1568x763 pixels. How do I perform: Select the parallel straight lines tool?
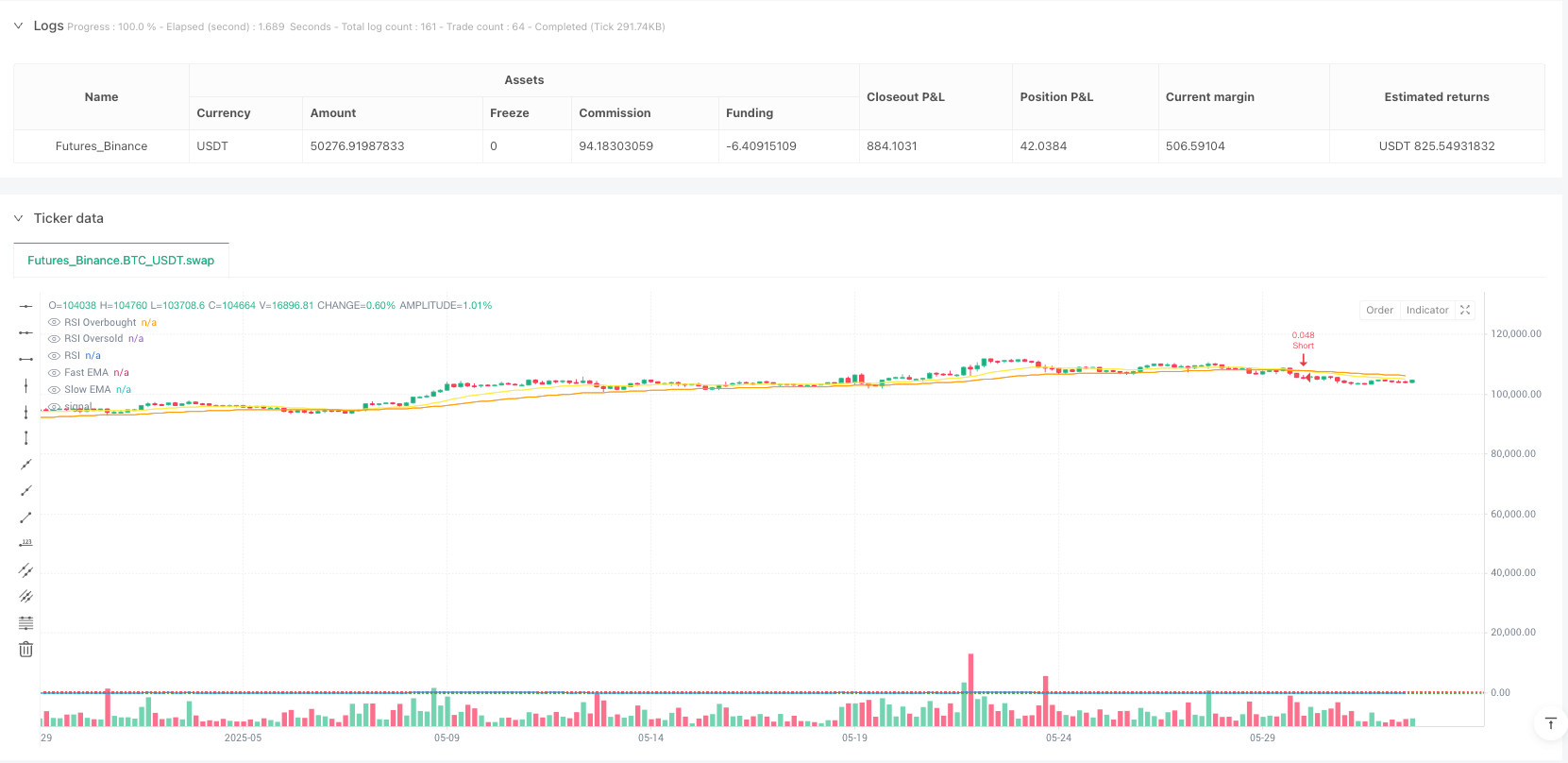26,597
